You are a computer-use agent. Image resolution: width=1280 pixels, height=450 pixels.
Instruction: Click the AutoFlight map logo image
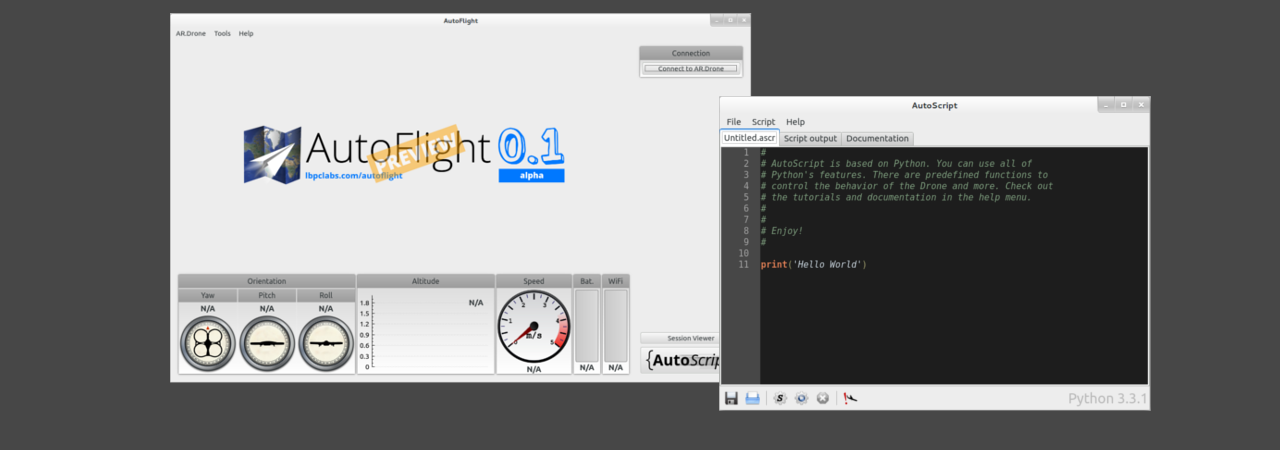point(273,154)
